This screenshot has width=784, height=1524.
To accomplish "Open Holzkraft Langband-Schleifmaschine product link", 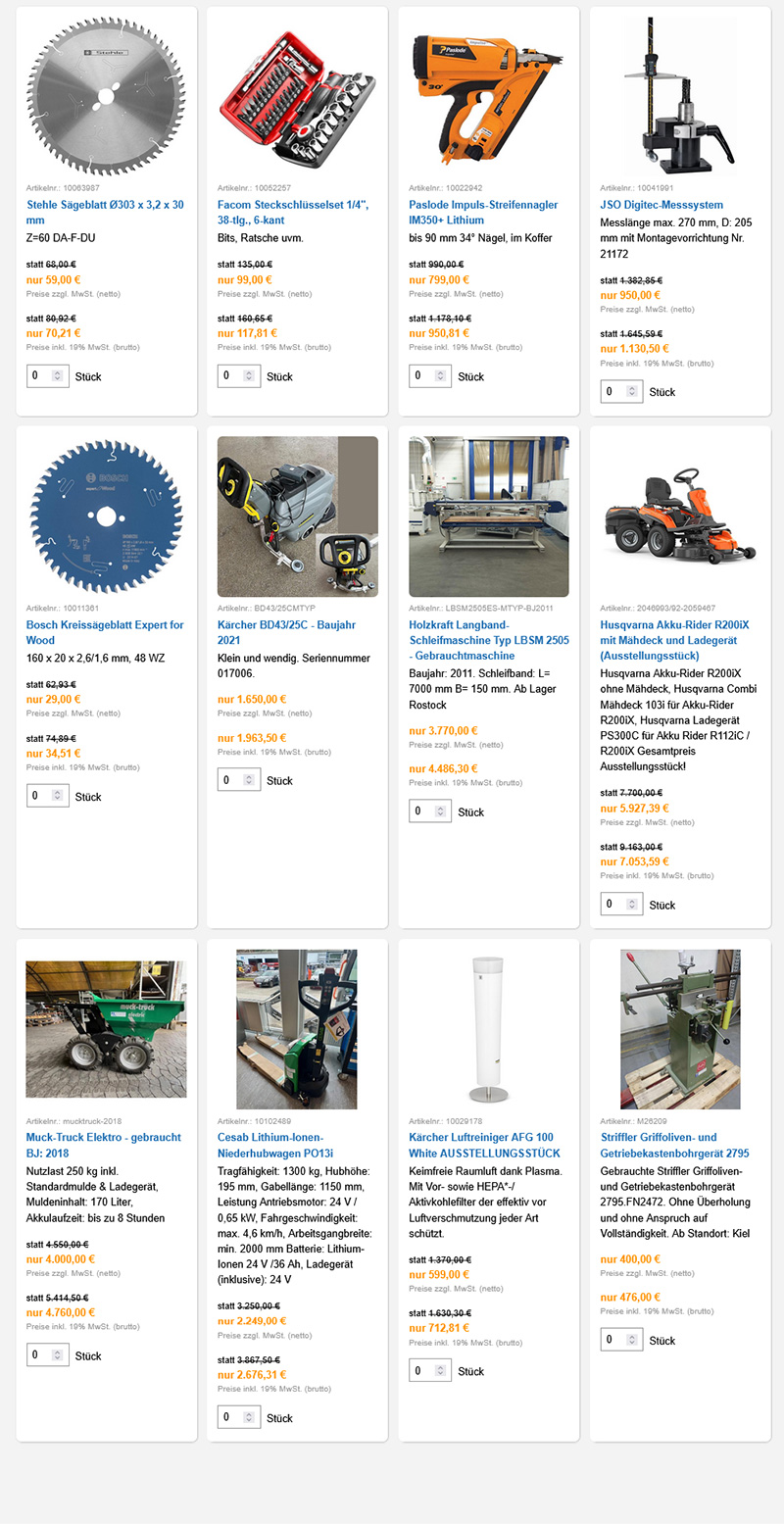I will click(x=487, y=639).
